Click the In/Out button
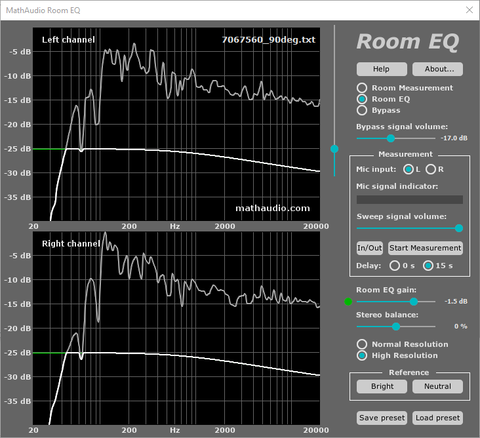The width and height of the screenshot is (480, 438). coord(370,248)
